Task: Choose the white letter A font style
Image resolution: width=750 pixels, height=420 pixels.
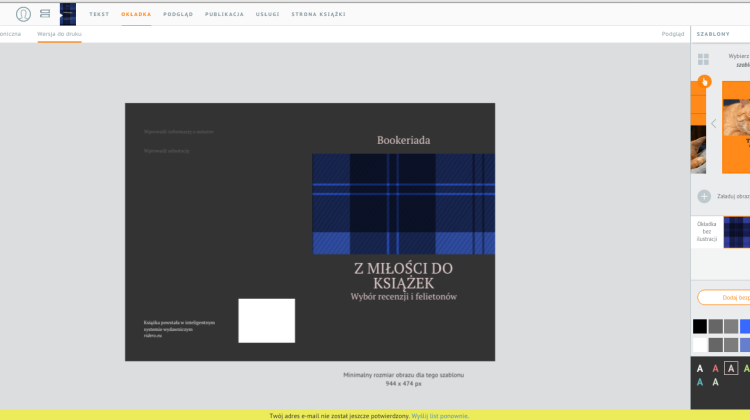Action: tap(700, 368)
